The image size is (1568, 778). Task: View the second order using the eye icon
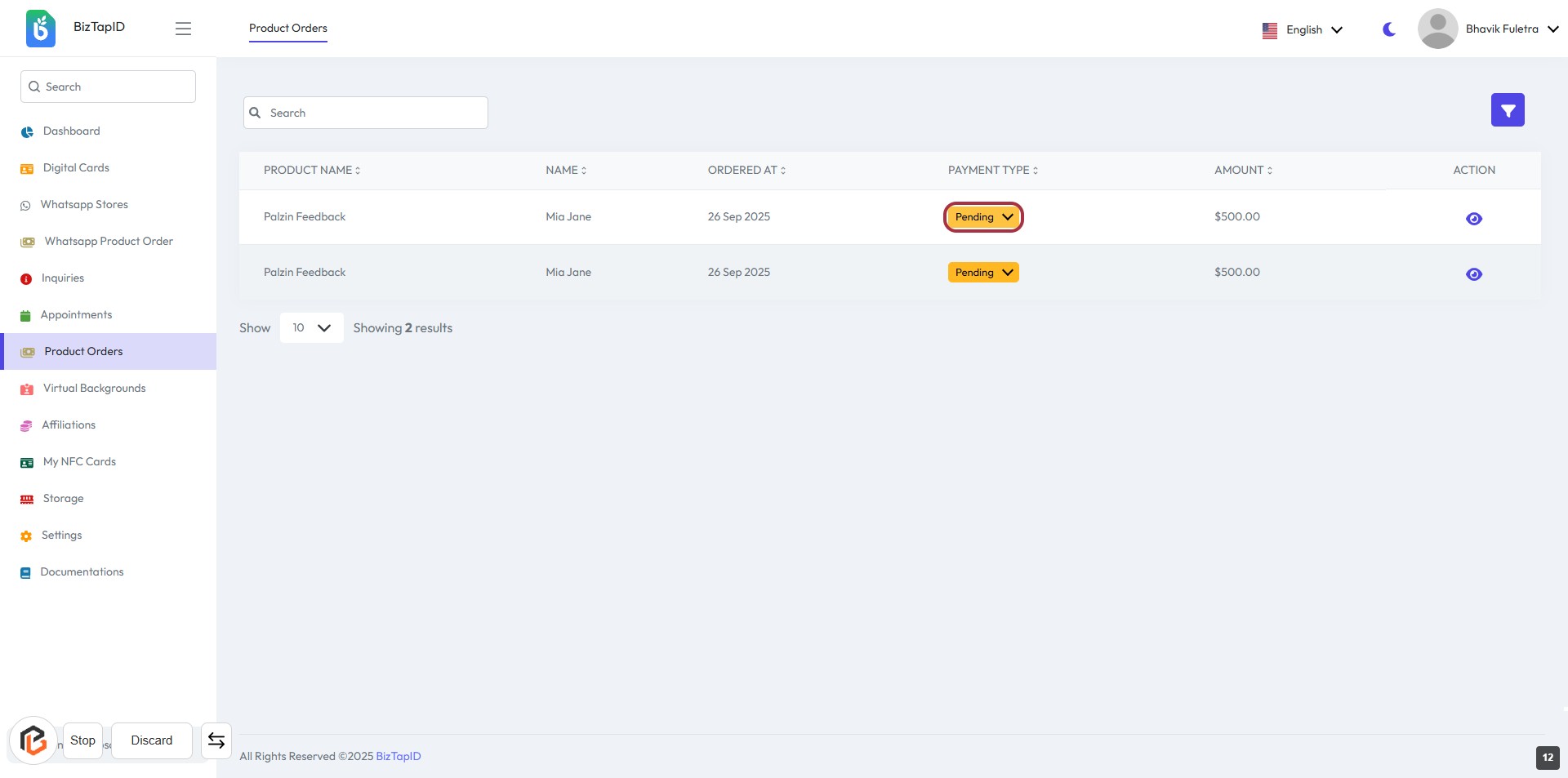(1473, 274)
